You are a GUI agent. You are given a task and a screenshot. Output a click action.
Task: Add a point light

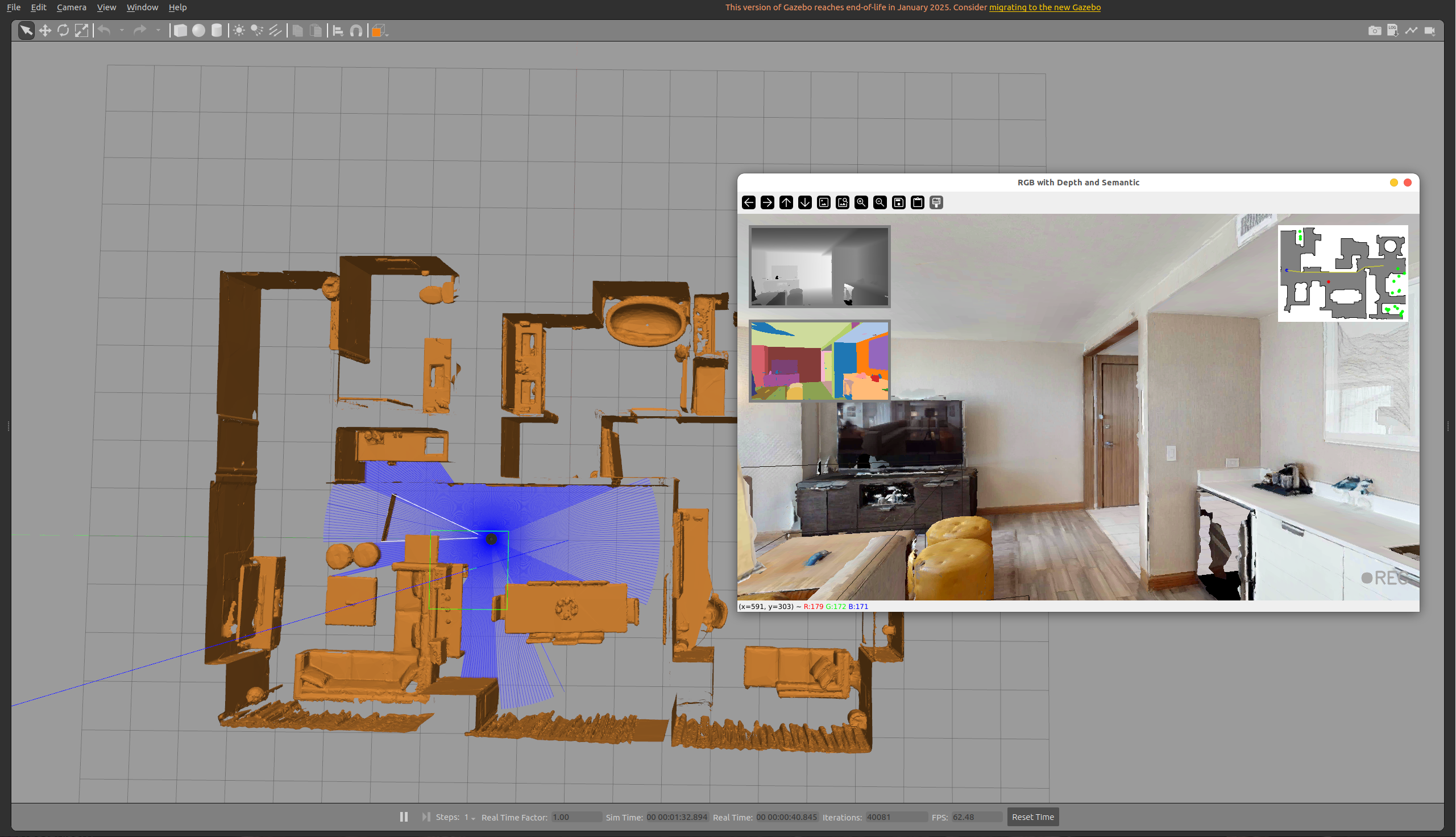(239, 31)
